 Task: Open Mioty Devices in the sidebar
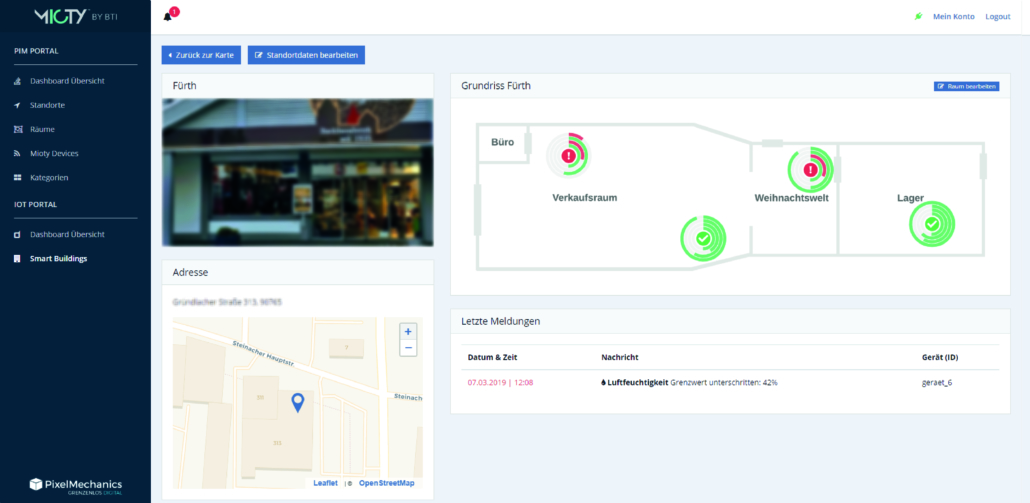click(x=54, y=153)
